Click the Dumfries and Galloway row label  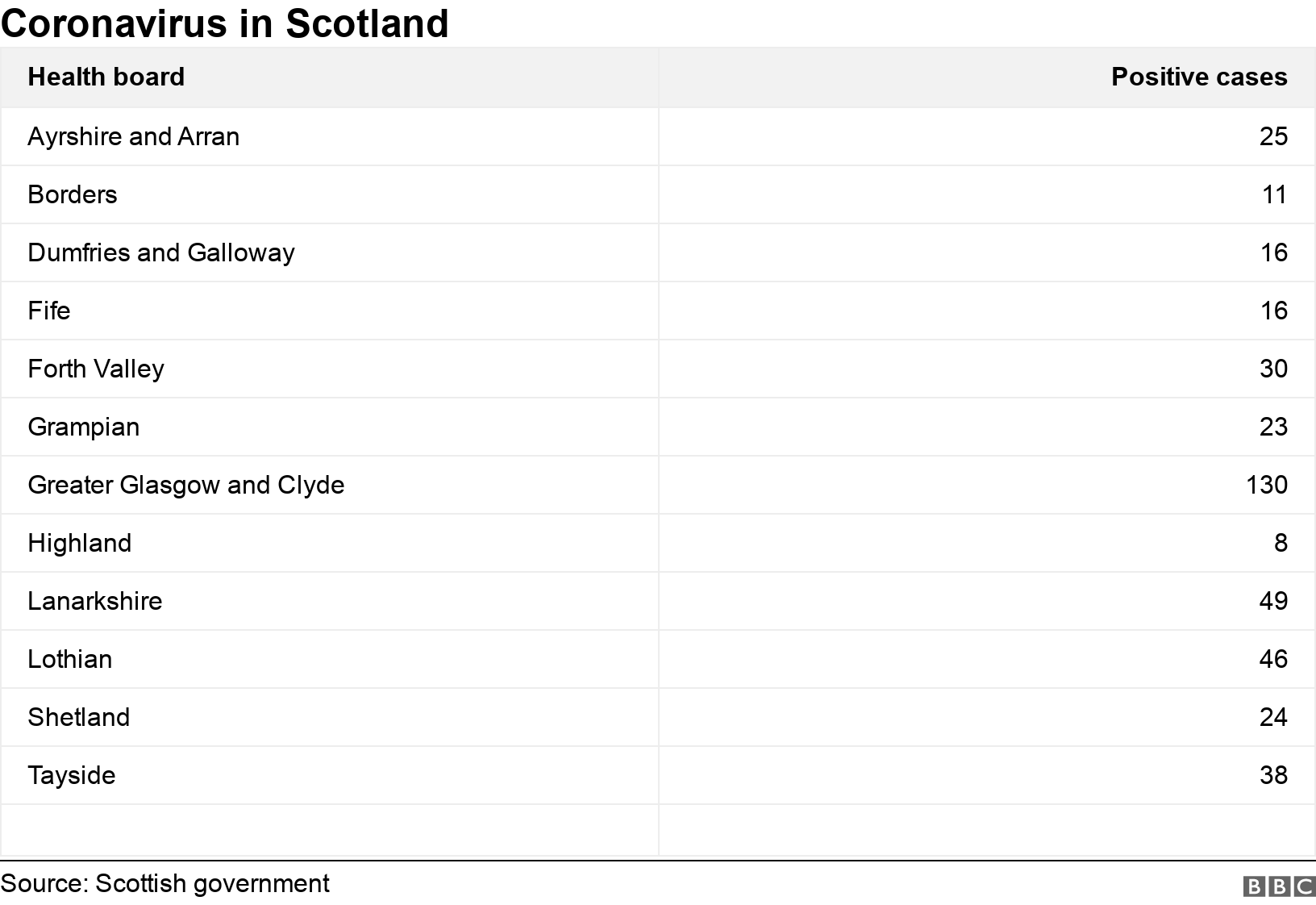pos(160,252)
